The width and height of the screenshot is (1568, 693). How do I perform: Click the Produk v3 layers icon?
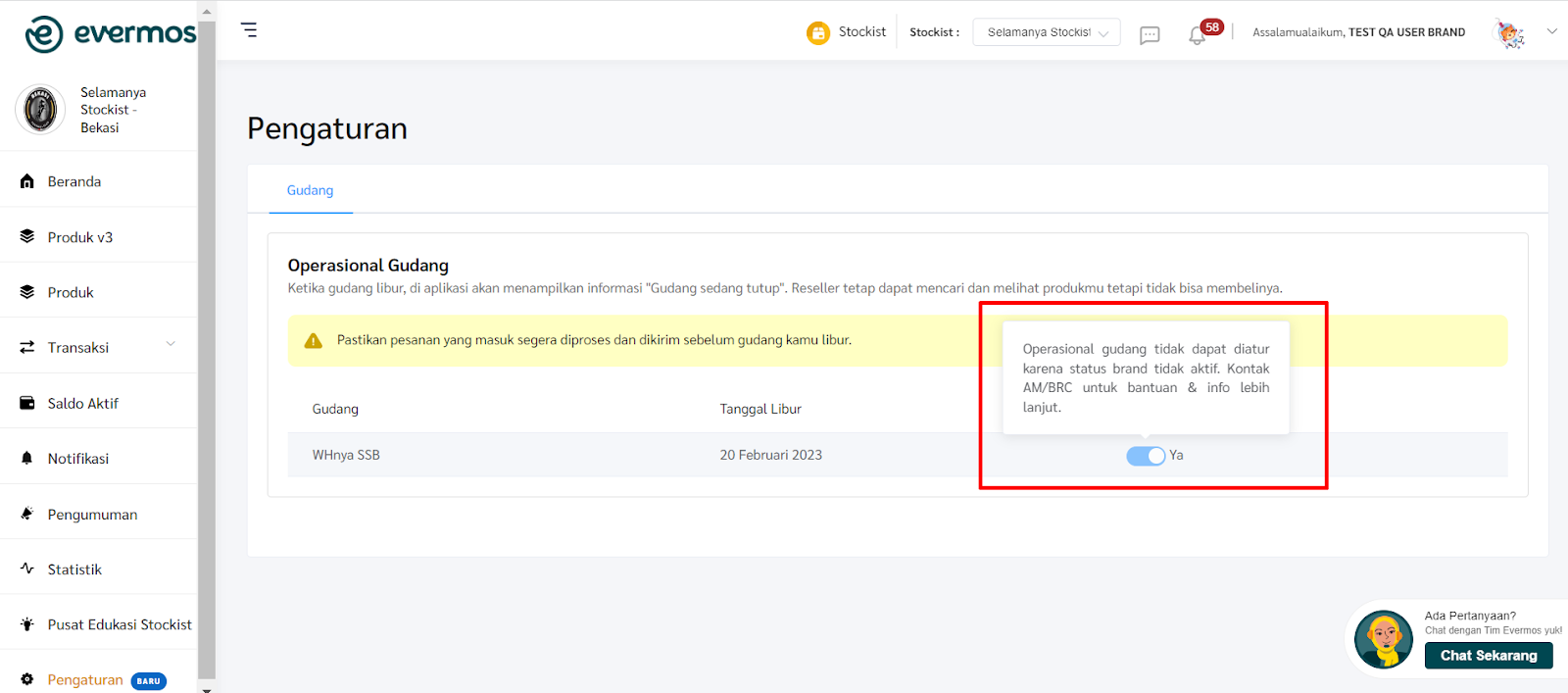tap(27, 236)
